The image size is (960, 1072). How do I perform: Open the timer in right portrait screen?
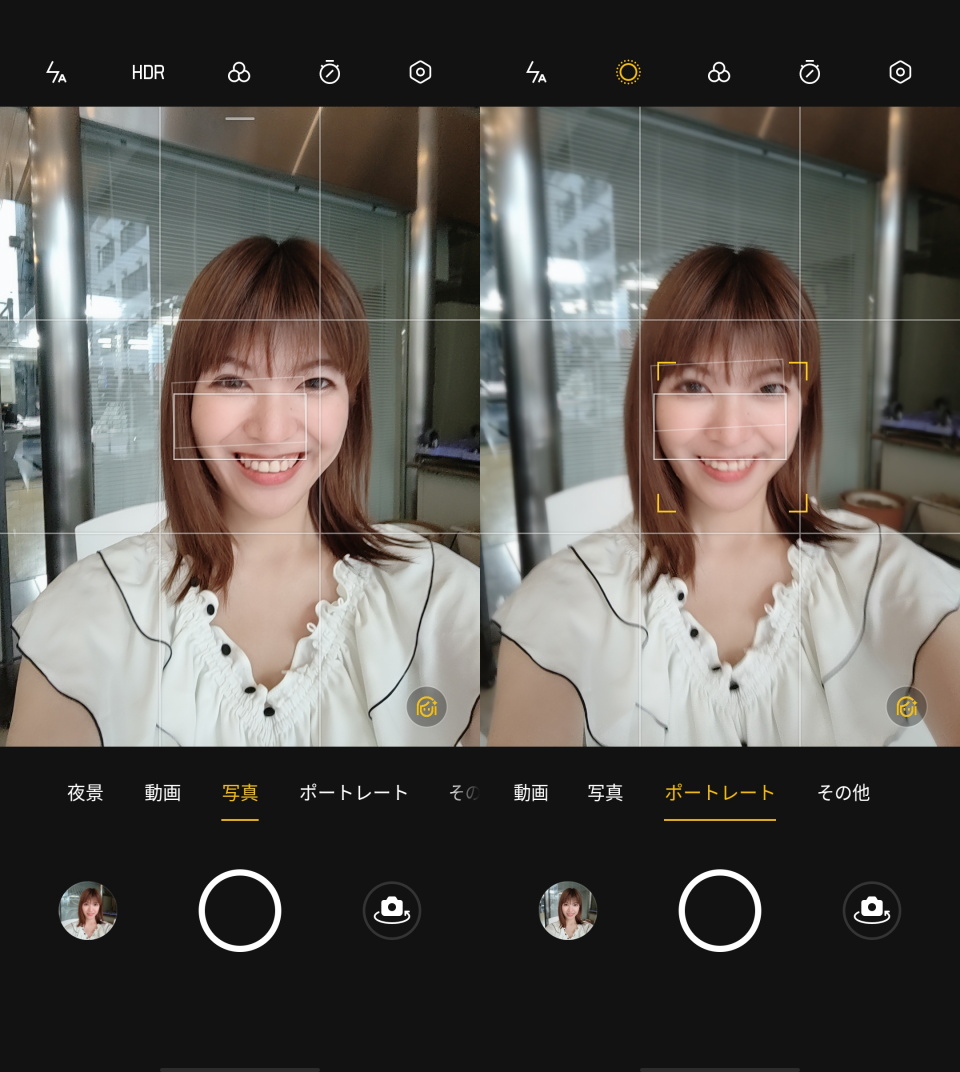click(x=810, y=72)
